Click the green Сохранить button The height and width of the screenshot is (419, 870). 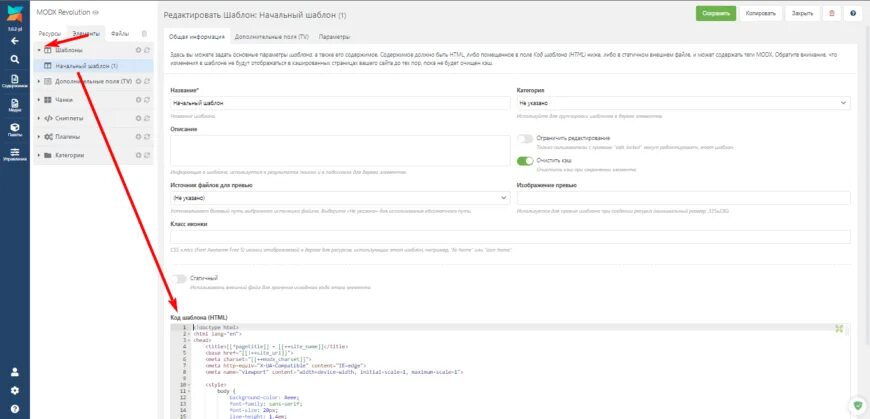coord(716,14)
